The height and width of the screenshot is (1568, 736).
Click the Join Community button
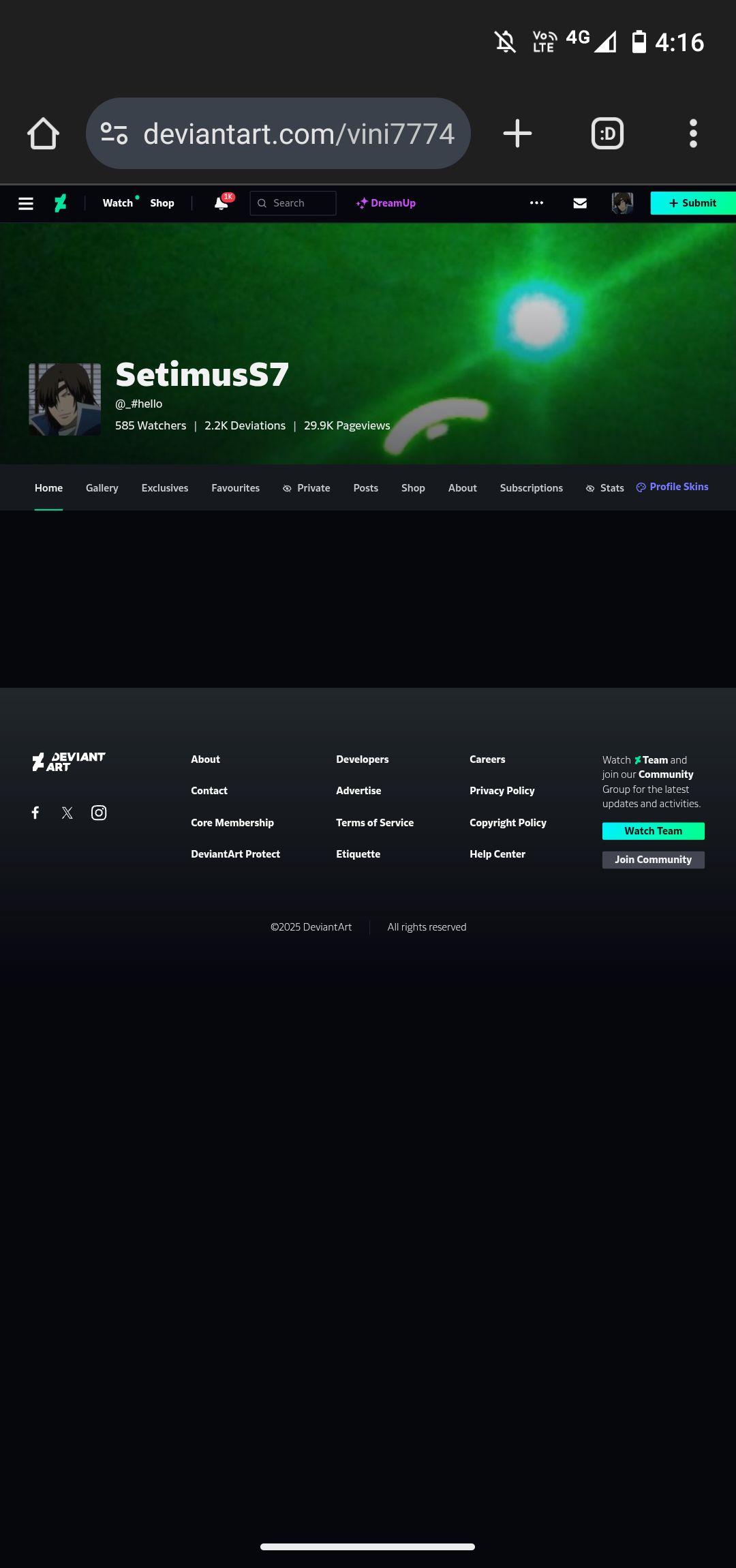point(654,860)
